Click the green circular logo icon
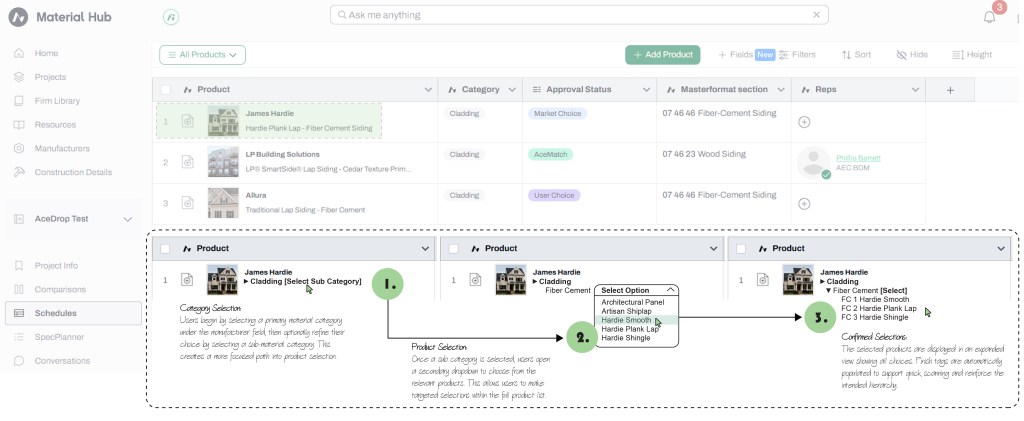Viewport: 1024px width, 421px height. [x=171, y=17]
